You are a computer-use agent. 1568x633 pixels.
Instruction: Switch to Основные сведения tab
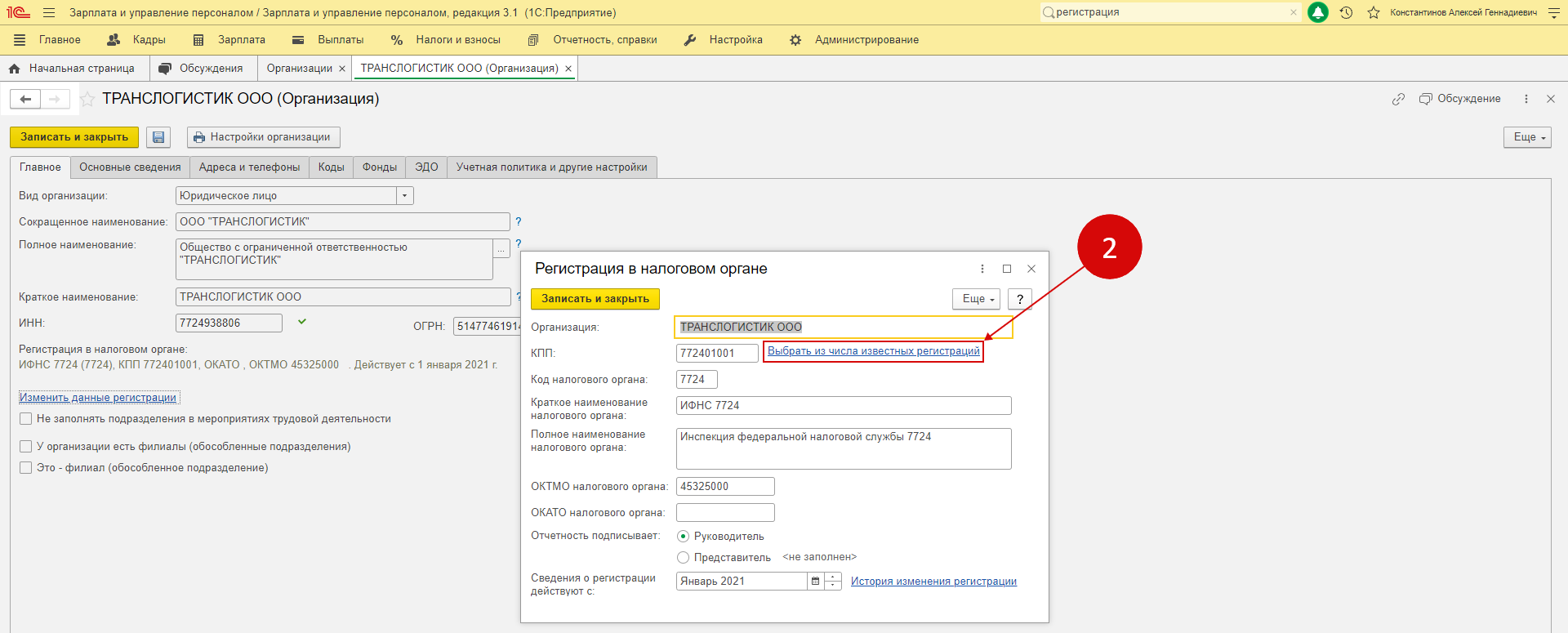[130, 167]
